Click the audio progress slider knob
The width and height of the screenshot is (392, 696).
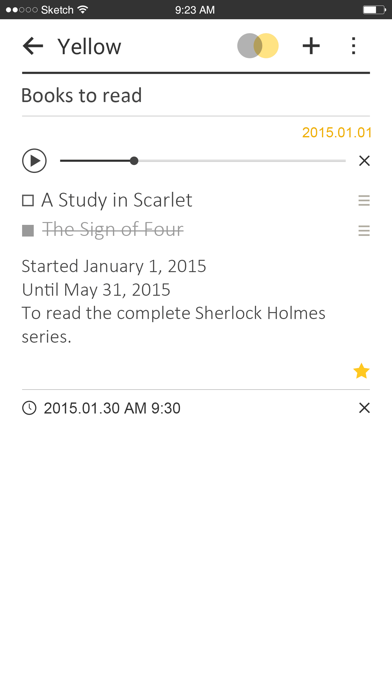tap(134, 161)
